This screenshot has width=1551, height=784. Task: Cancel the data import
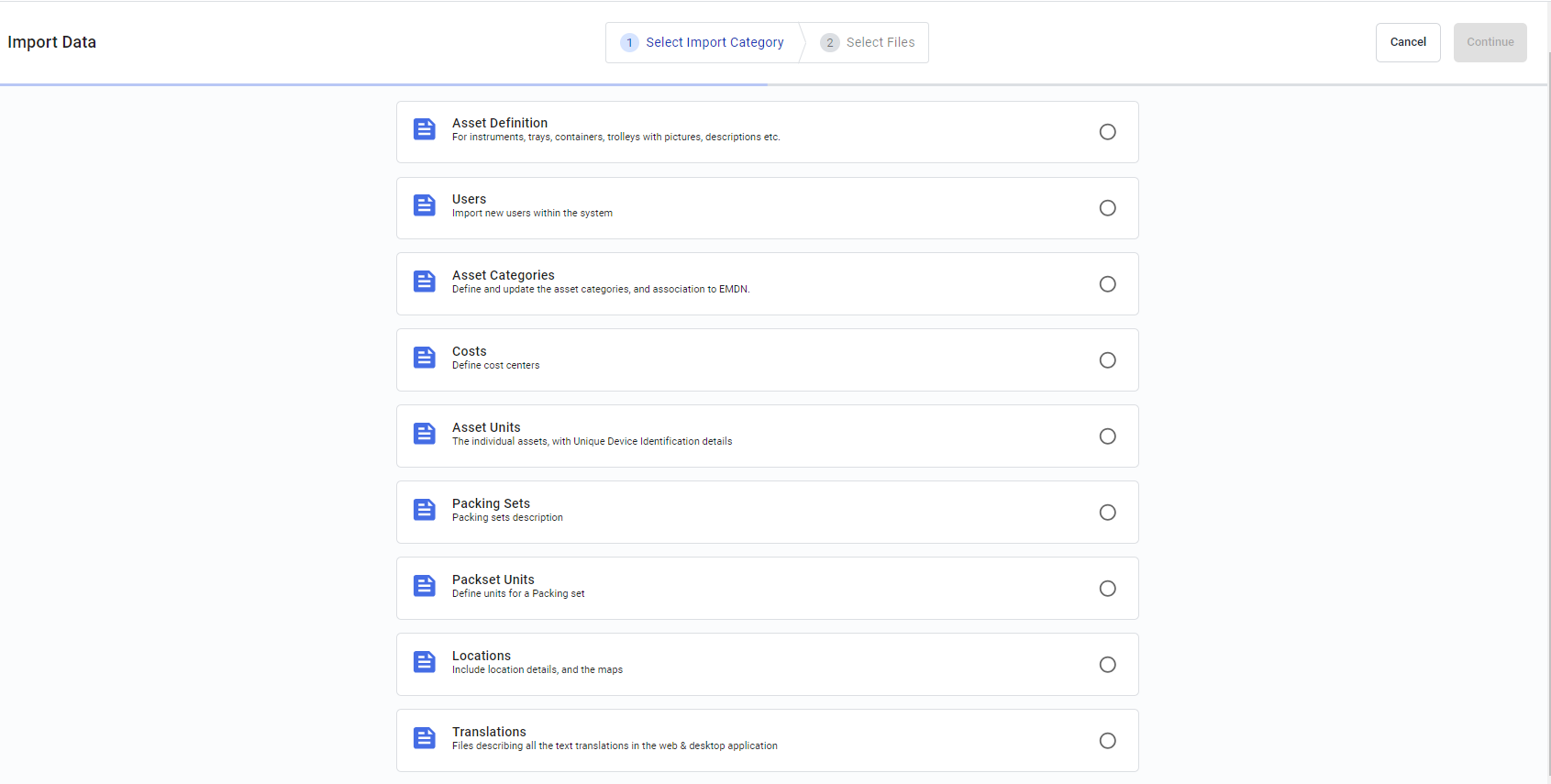point(1408,42)
